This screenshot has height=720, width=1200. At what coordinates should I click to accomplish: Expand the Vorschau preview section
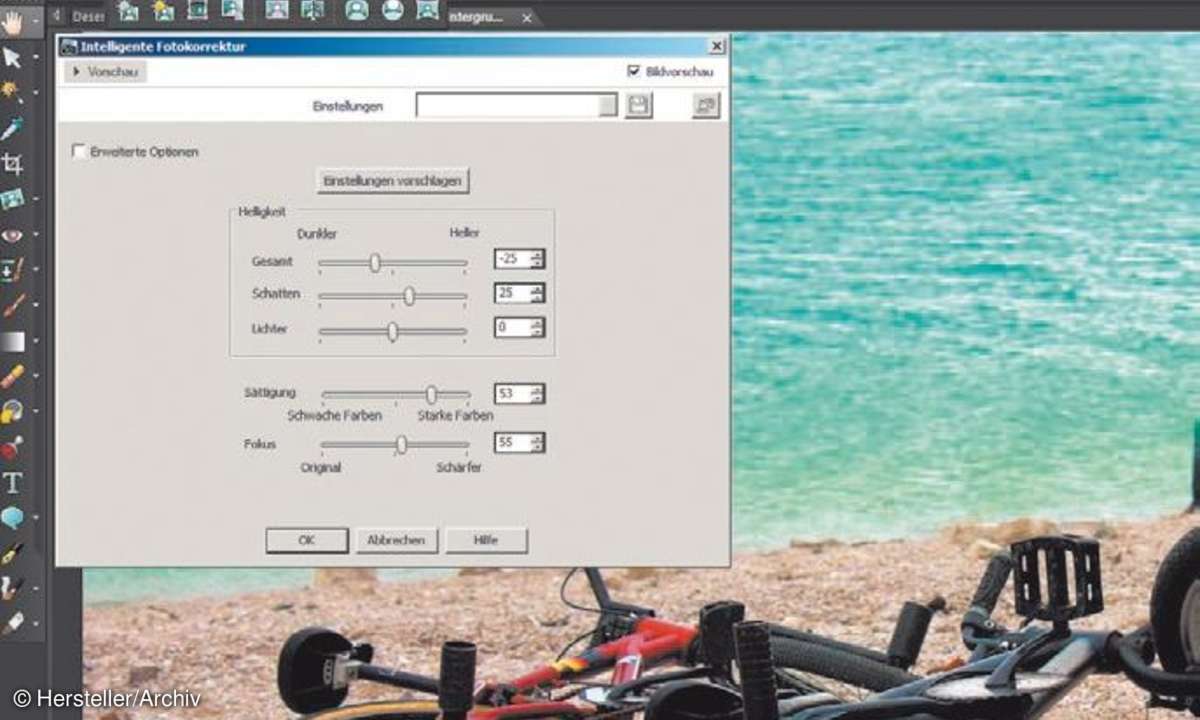(106, 72)
